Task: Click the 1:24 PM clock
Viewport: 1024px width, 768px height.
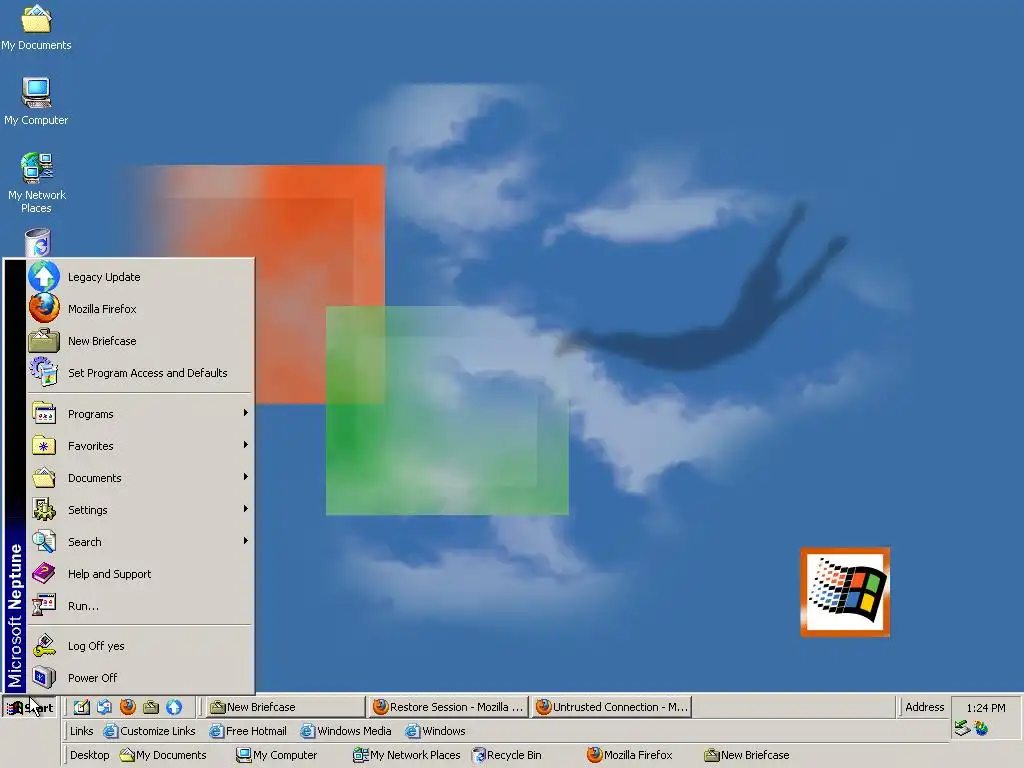Action: [985, 708]
